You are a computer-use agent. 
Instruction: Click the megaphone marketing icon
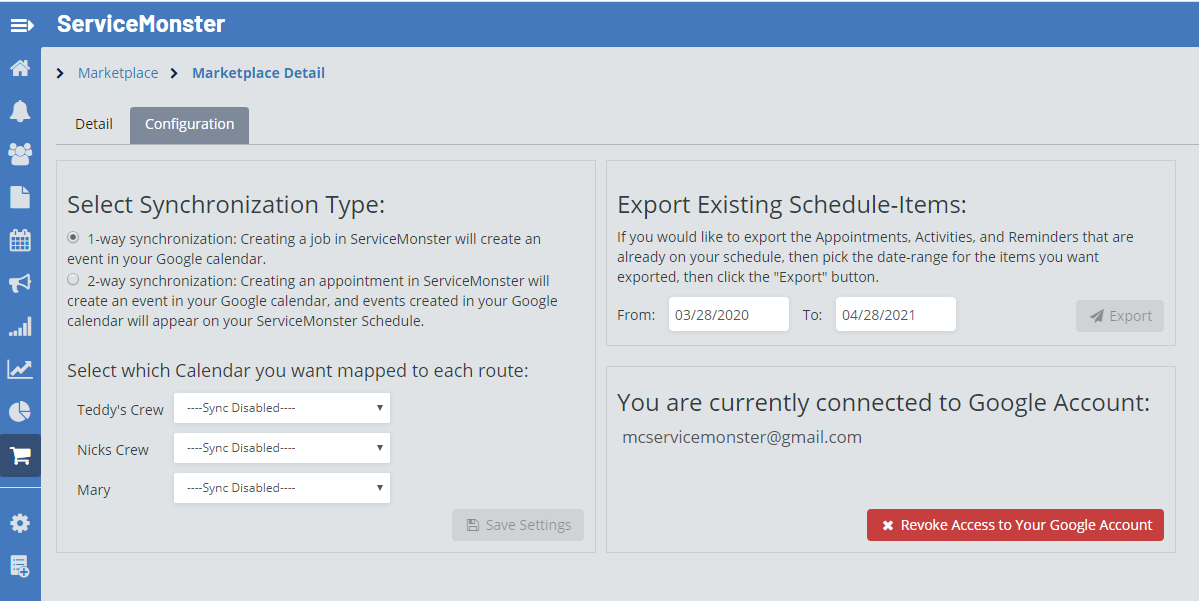tap(20, 284)
